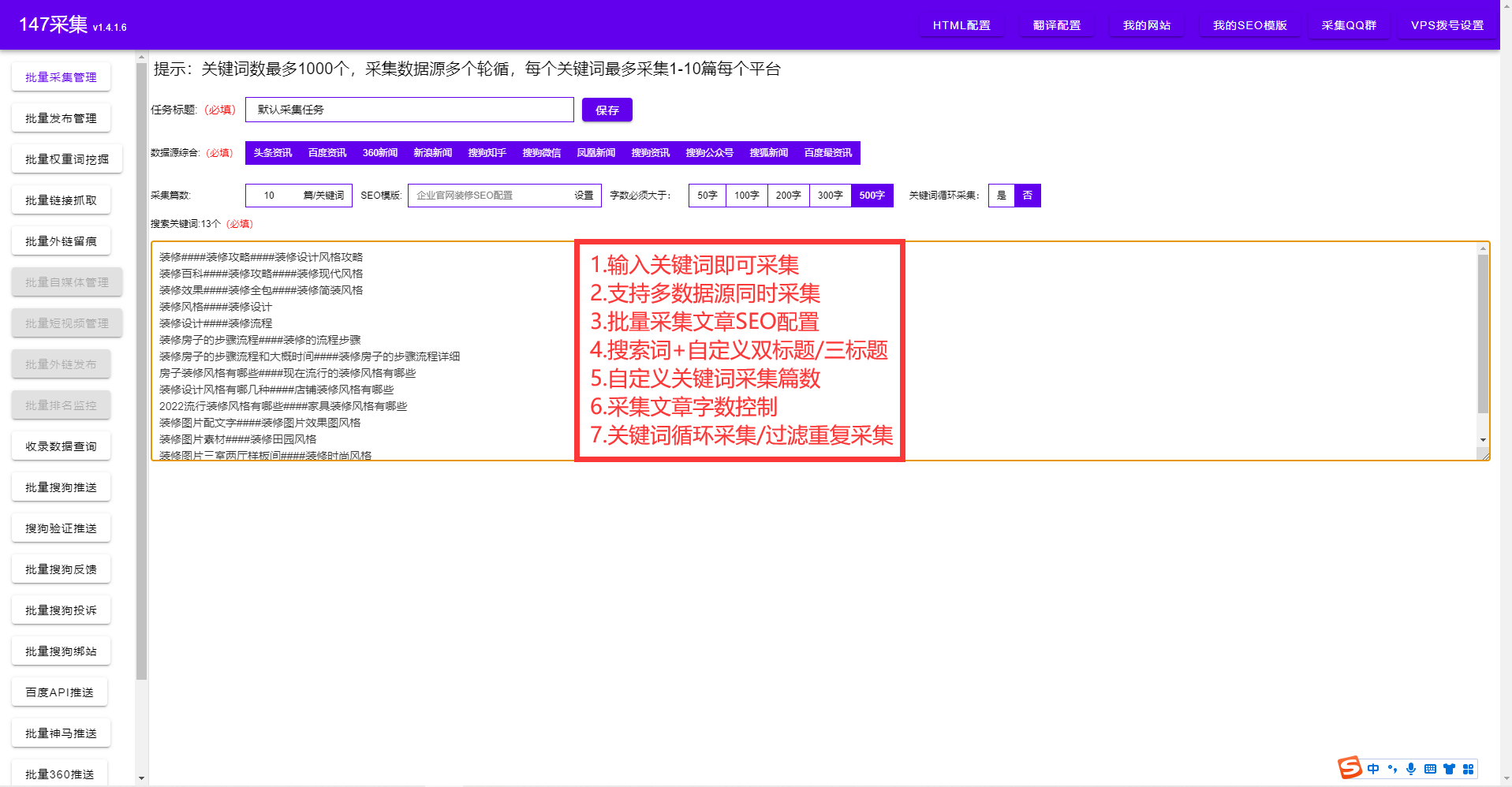Select 100字 minimum word count
Image resolution: width=1512 pixels, height=787 pixels.
(x=745, y=195)
